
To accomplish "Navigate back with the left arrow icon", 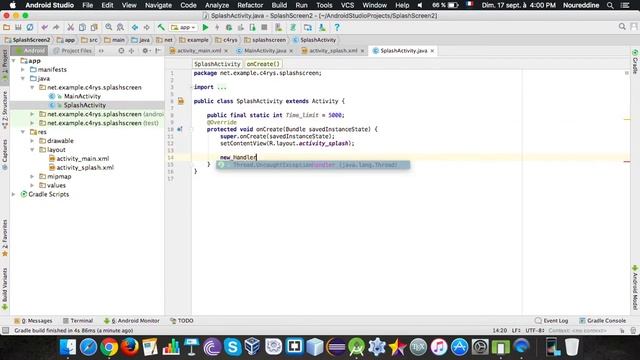I will [135, 27].
